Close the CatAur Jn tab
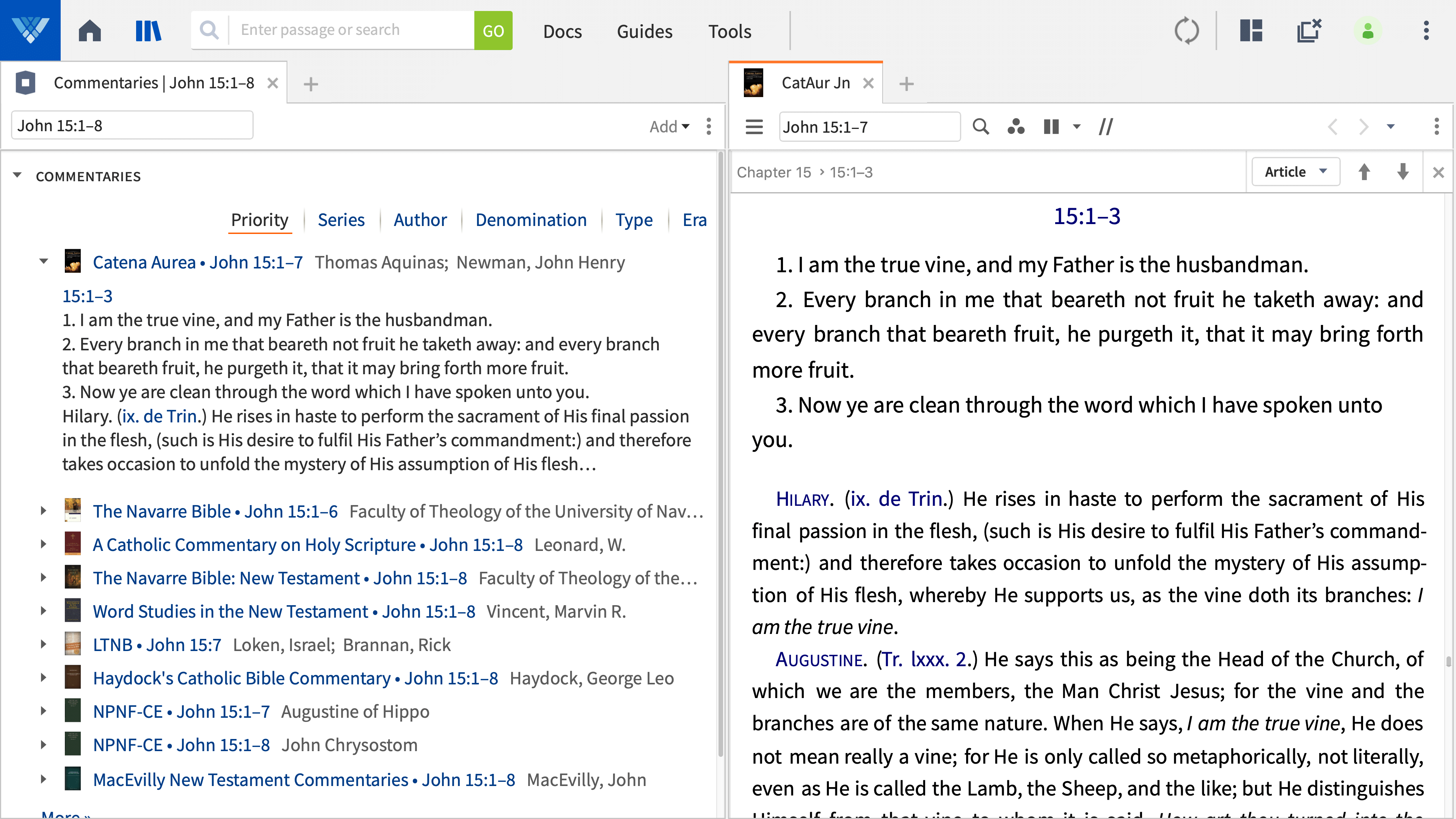1456x819 pixels. click(868, 84)
